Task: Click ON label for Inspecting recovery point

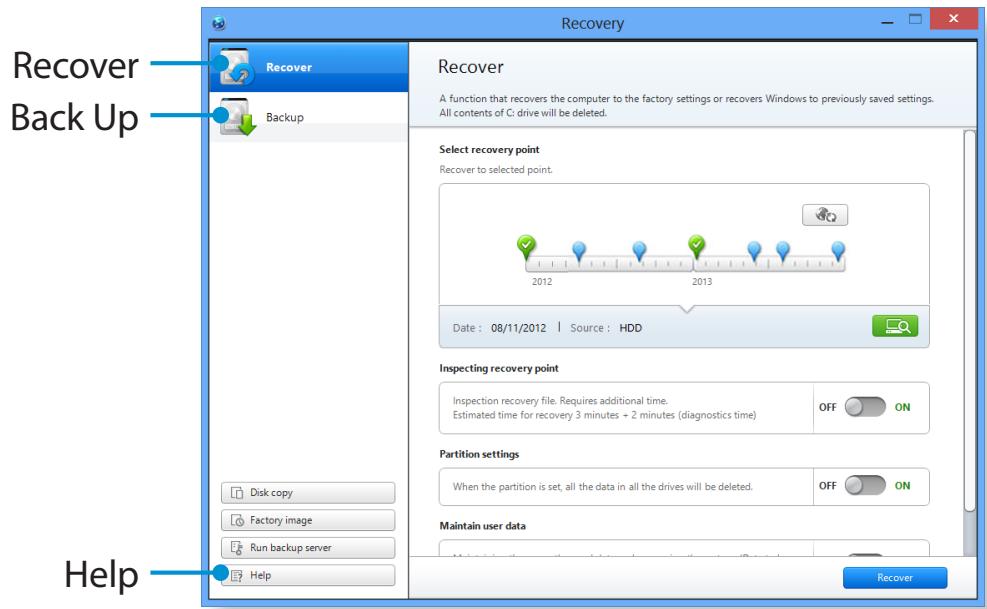Action: pos(902,407)
